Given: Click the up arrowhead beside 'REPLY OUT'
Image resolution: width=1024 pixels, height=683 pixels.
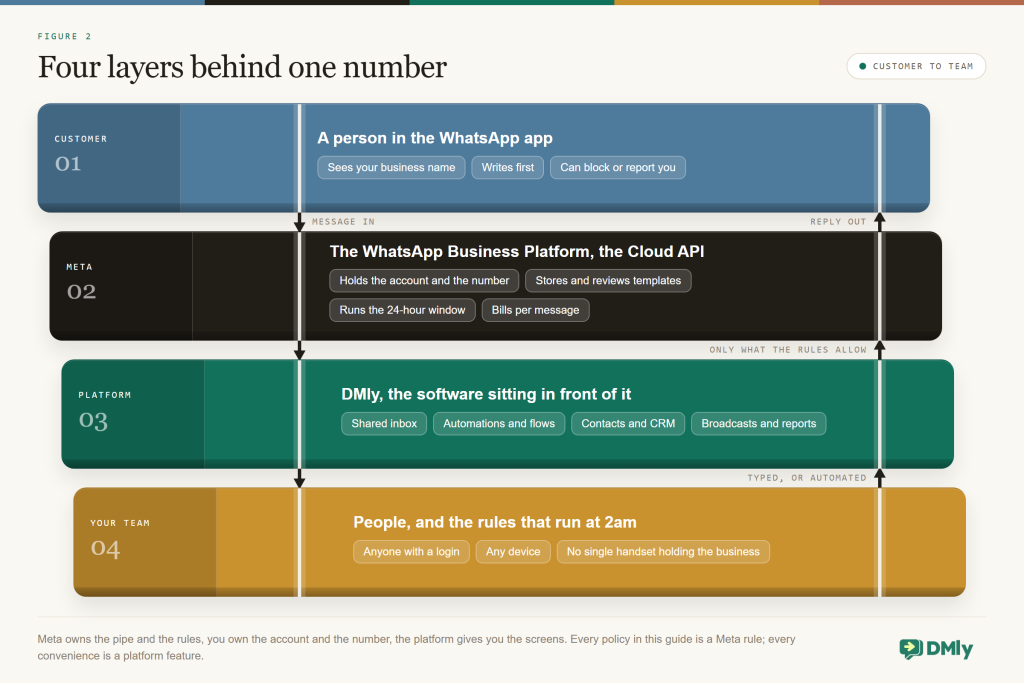Looking at the screenshot, I should (880, 218).
